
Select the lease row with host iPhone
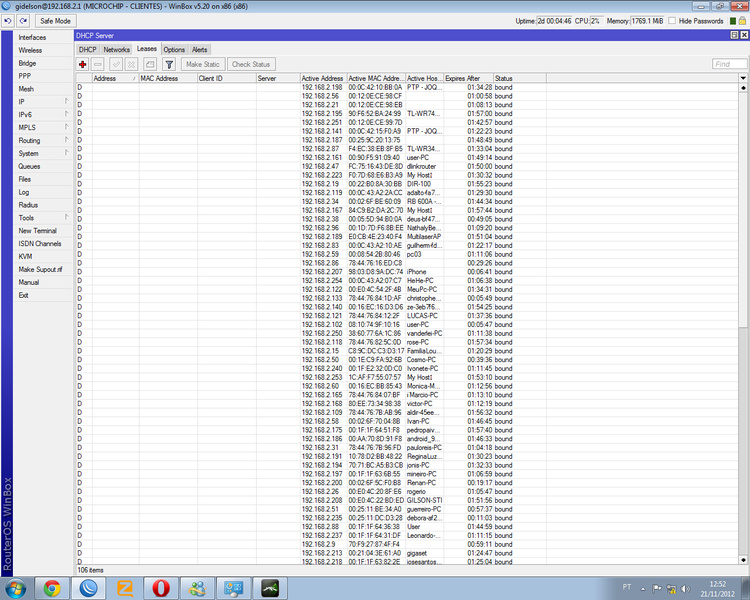(x=407, y=272)
